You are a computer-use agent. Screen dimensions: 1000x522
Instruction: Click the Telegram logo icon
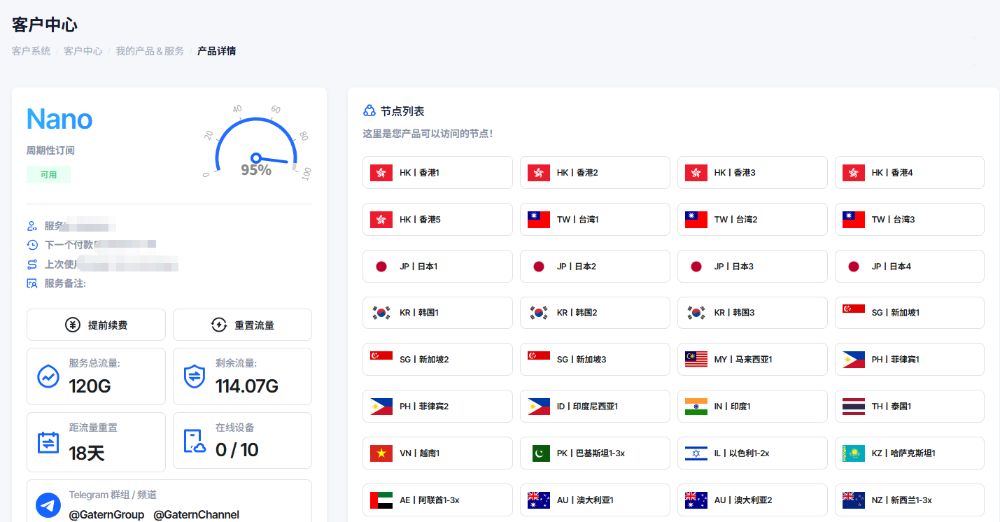[48, 505]
